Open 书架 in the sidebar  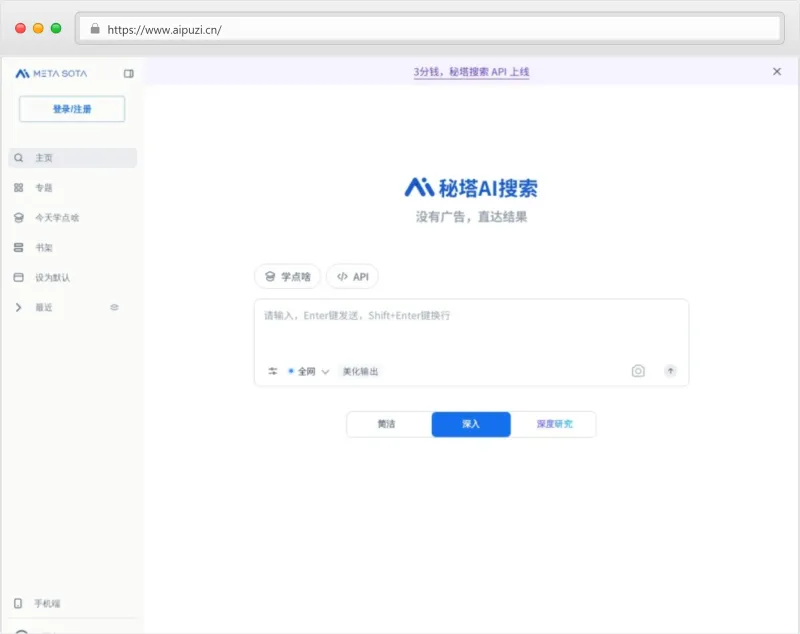(x=44, y=247)
